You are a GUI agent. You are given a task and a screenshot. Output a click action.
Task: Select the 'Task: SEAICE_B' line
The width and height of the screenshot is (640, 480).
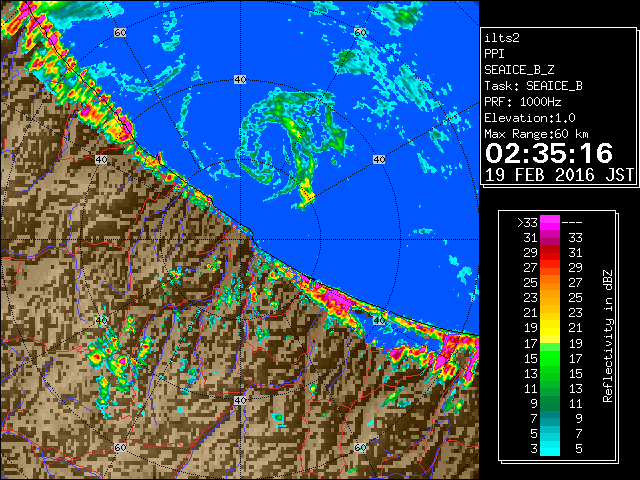[533, 86]
